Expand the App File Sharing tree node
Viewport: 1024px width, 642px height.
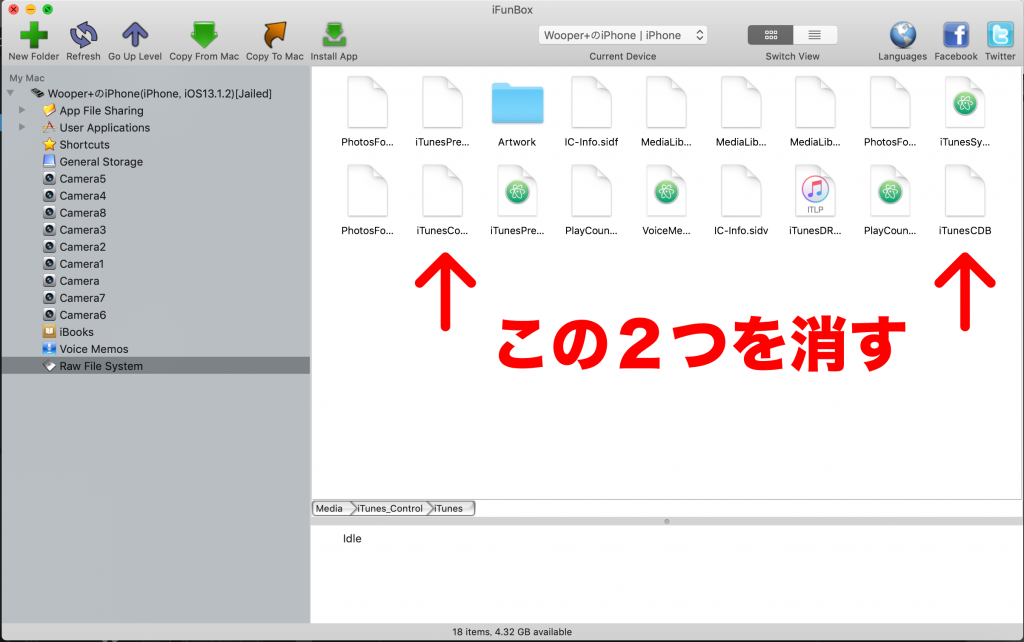(x=22, y=110)
